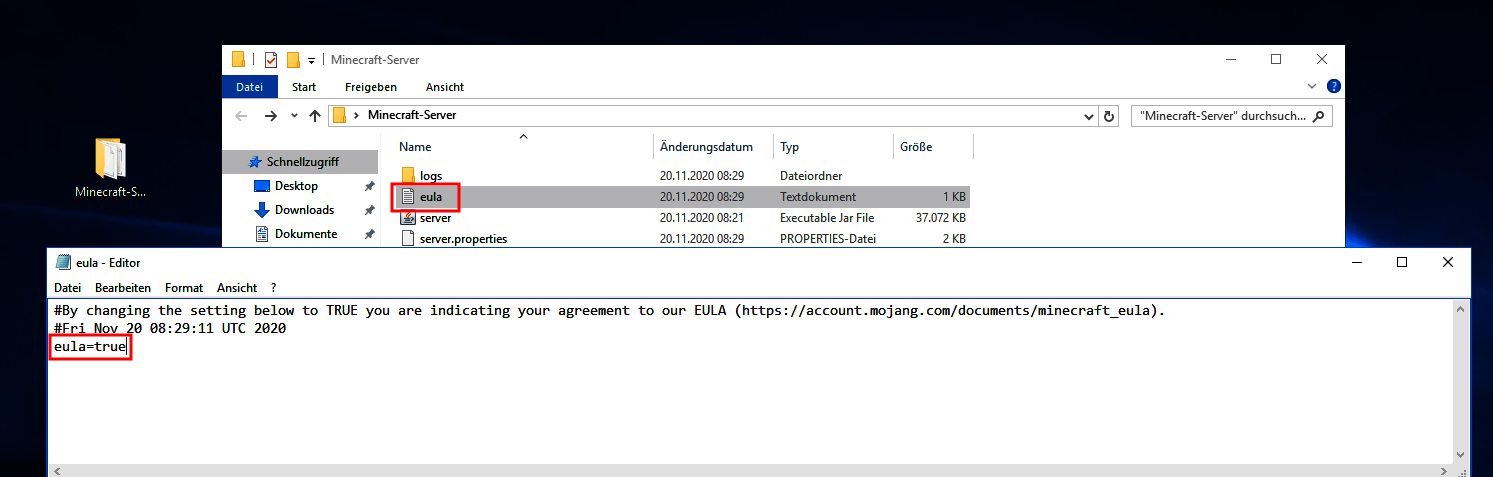This screenshot has height=477, width=1493.
Task: Open the quick access toolbar customize dropdown
Action: (312, 60)
